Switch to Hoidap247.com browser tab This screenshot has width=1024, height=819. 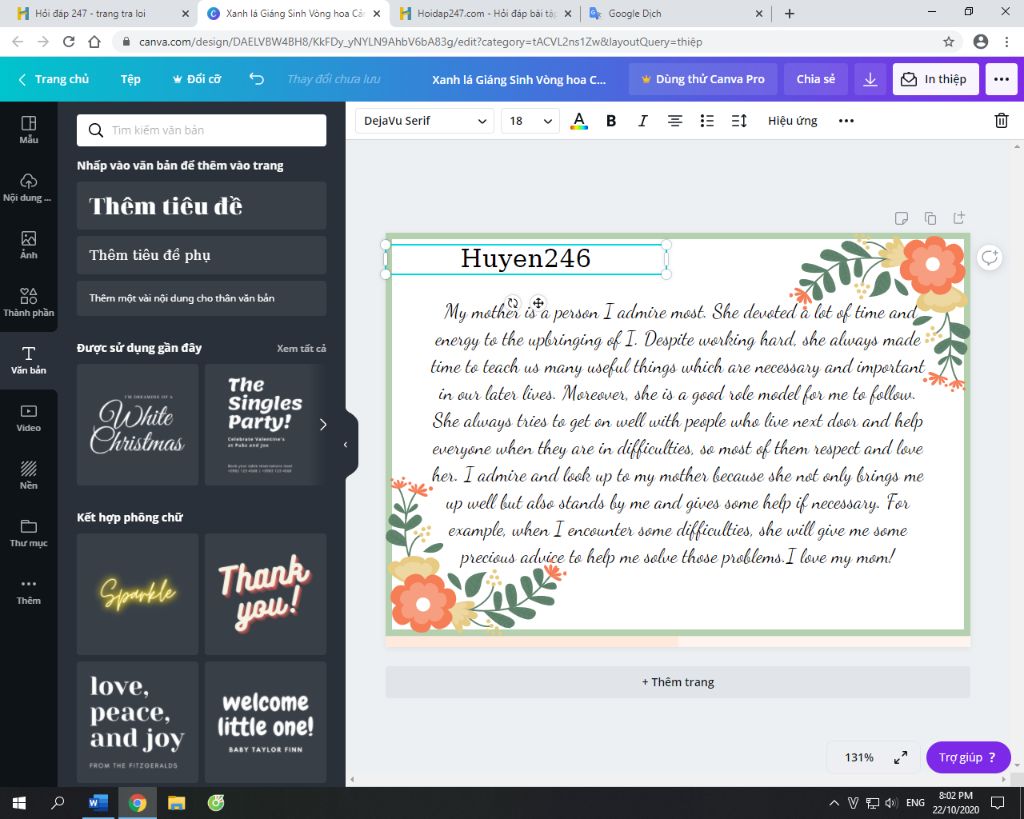[x=485, y=13]
